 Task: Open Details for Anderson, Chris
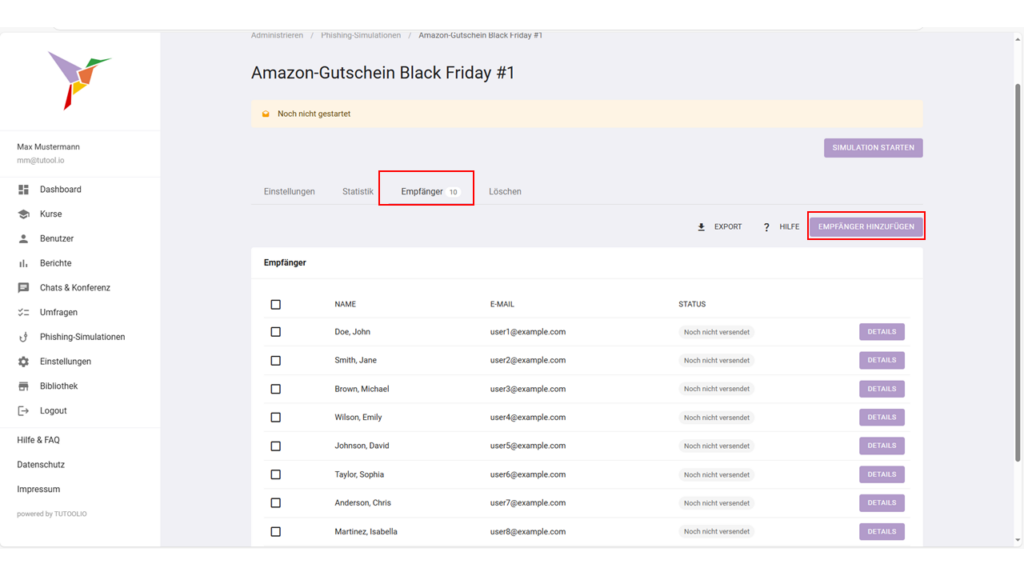coord(882,503)
